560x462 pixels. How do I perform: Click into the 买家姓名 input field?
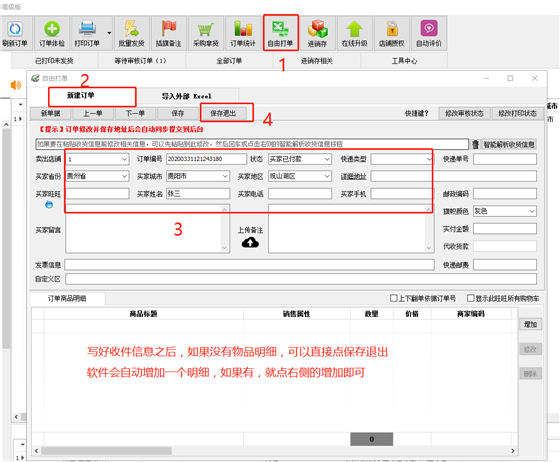[198, 194]
